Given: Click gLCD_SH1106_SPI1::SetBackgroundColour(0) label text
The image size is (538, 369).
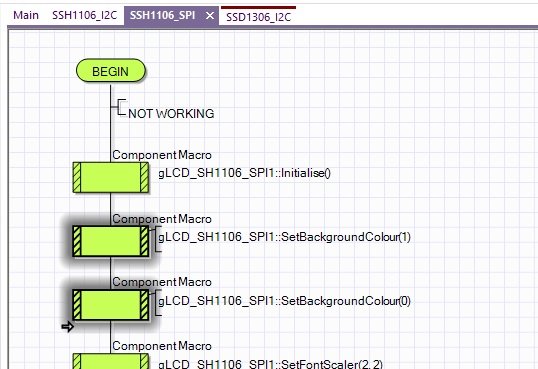Looking at the screenshot, I should click(284, 301).
